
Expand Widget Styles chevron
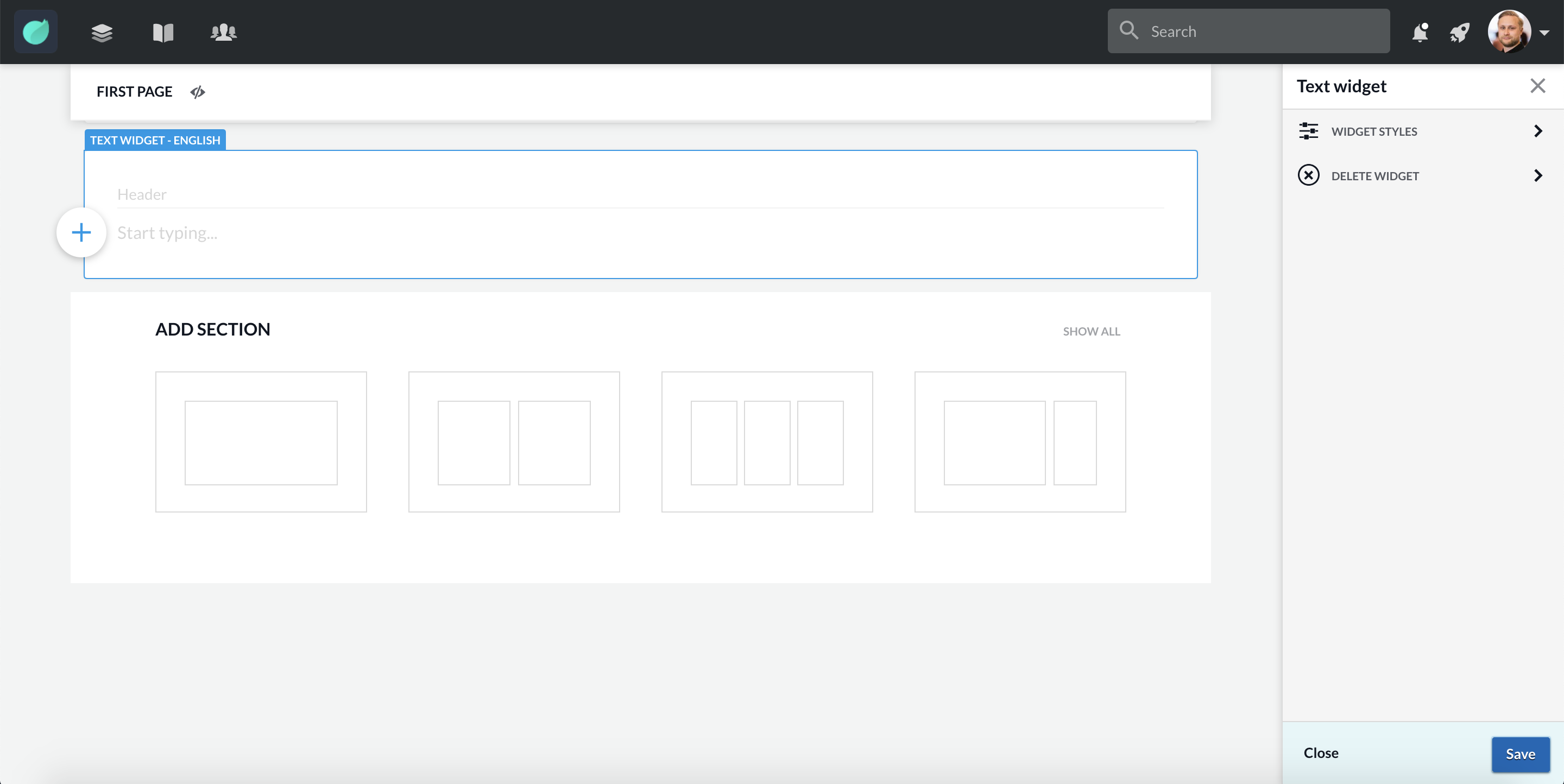pyautogui.click(x=1537, y=131)
